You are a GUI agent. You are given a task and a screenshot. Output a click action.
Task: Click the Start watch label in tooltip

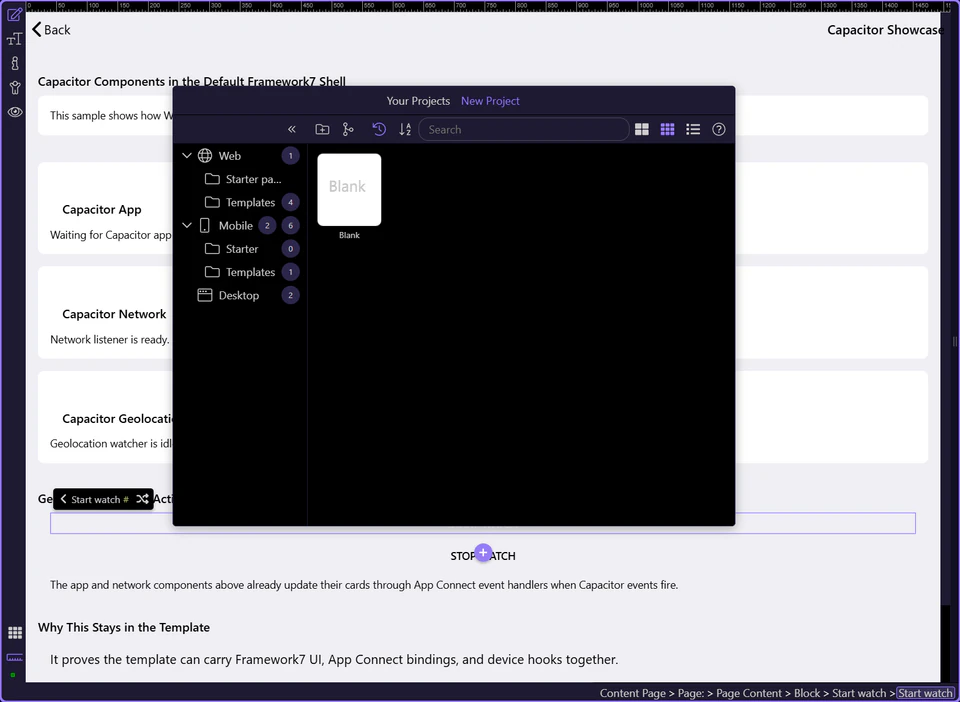point(96,499)
